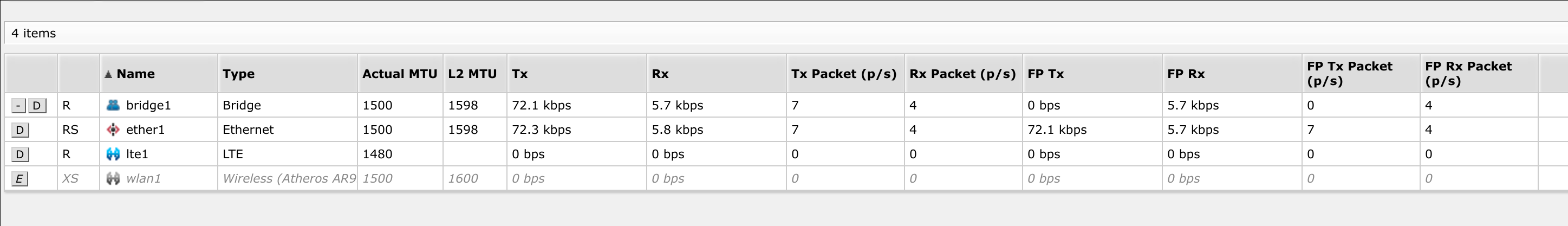Viewport: 1568px width, 226px height.
Task: Click the wlan1 wireless interface icon
Action: tap(113, 178)
